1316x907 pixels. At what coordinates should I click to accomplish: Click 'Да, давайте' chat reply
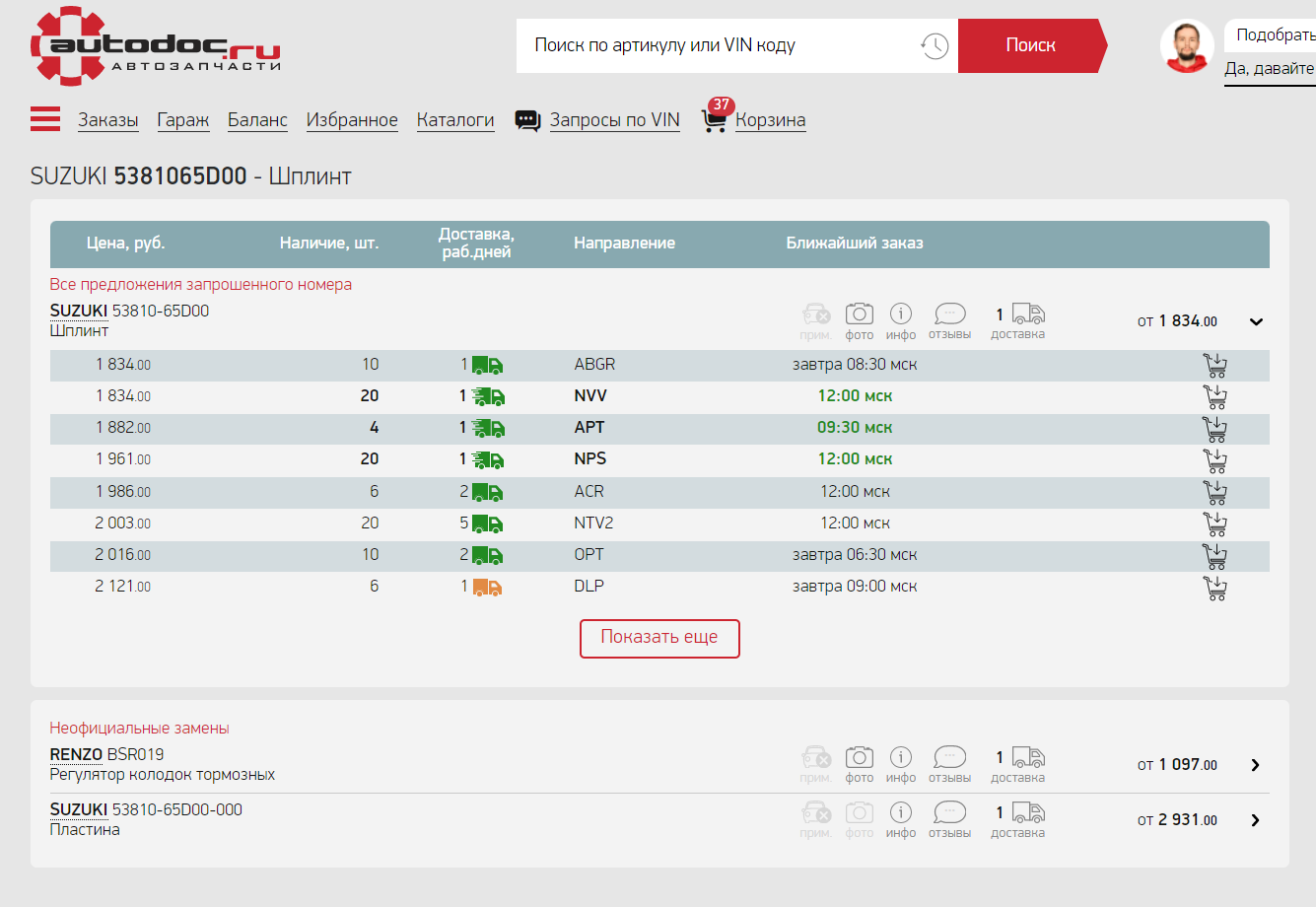pyautogui.click(x=1270, y=69)
